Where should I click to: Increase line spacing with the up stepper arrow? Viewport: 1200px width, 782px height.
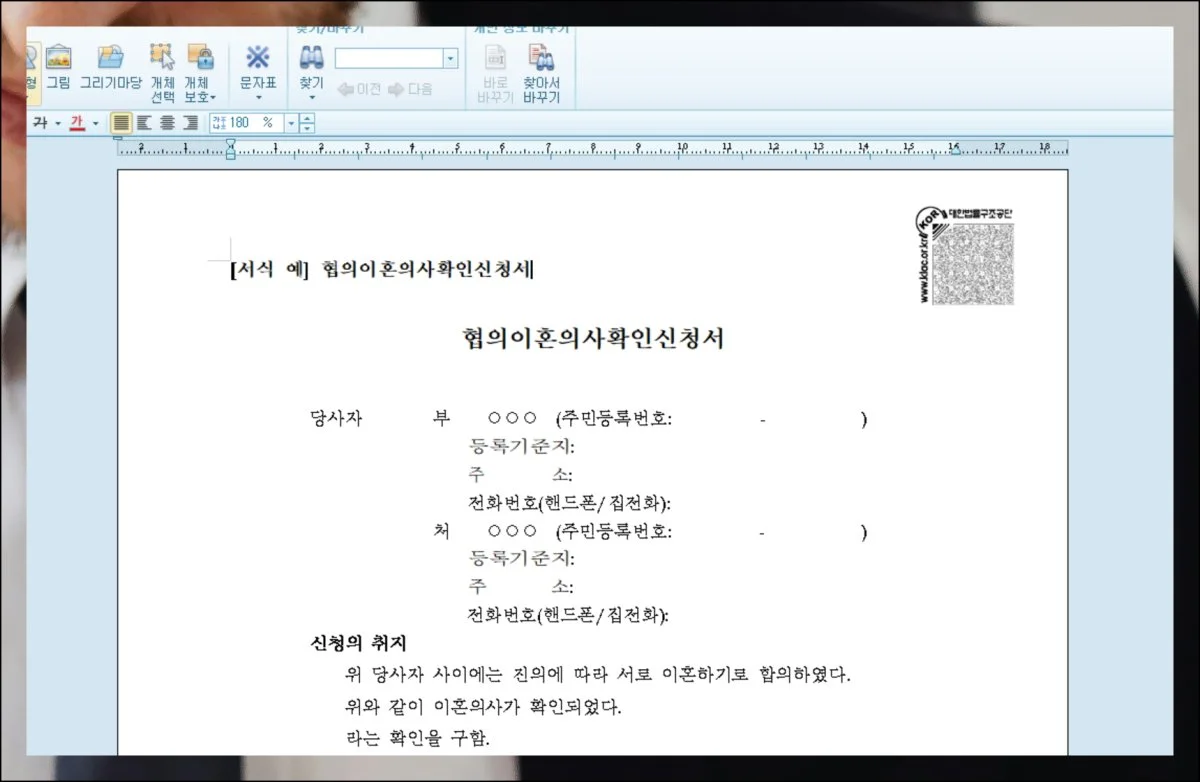[305, 117]
